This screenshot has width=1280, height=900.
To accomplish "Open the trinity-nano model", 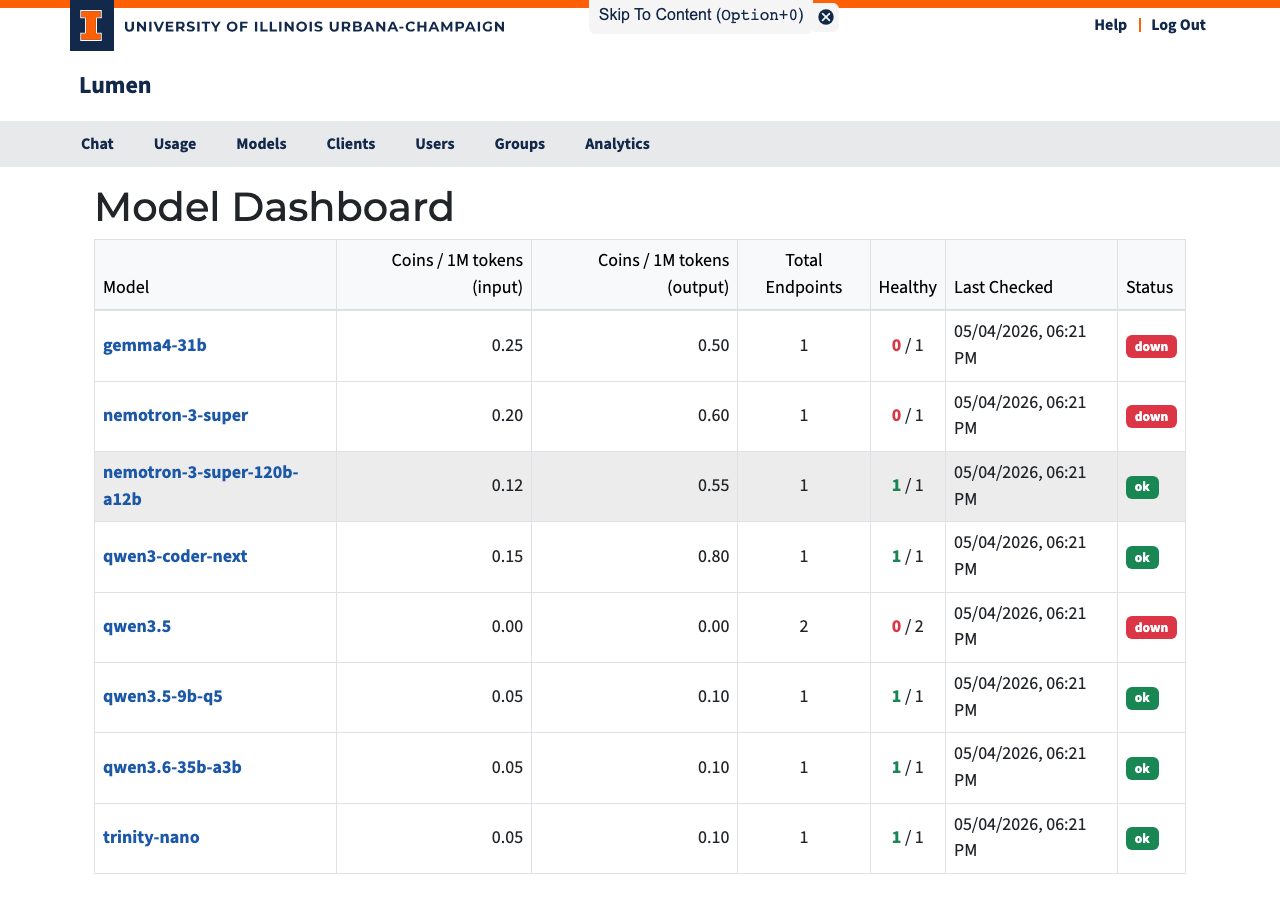I will click(x=151, y=837).
